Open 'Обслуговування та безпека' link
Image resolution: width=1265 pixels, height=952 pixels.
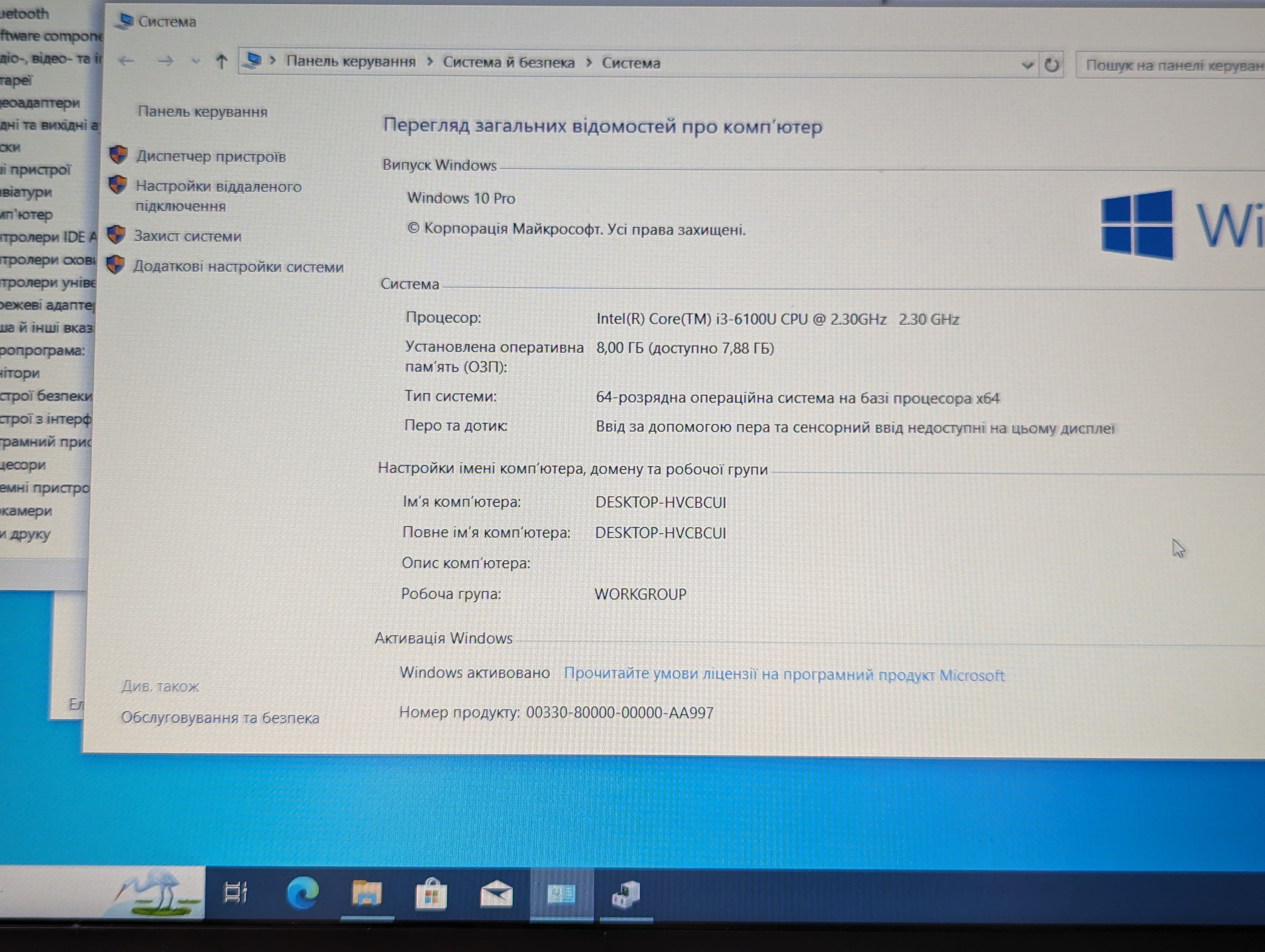[220, 718]
